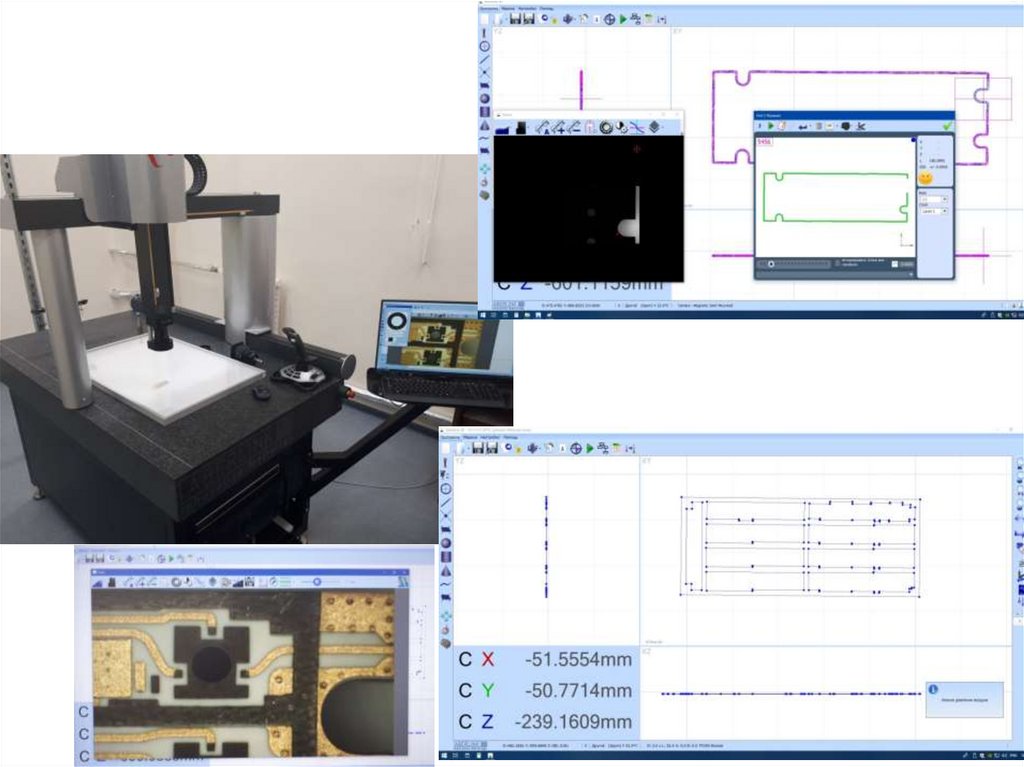This screenshot has width=1024, height=767.
Task: Click Windows Start button below magenta contour window
Action: [x=483, y=315]
